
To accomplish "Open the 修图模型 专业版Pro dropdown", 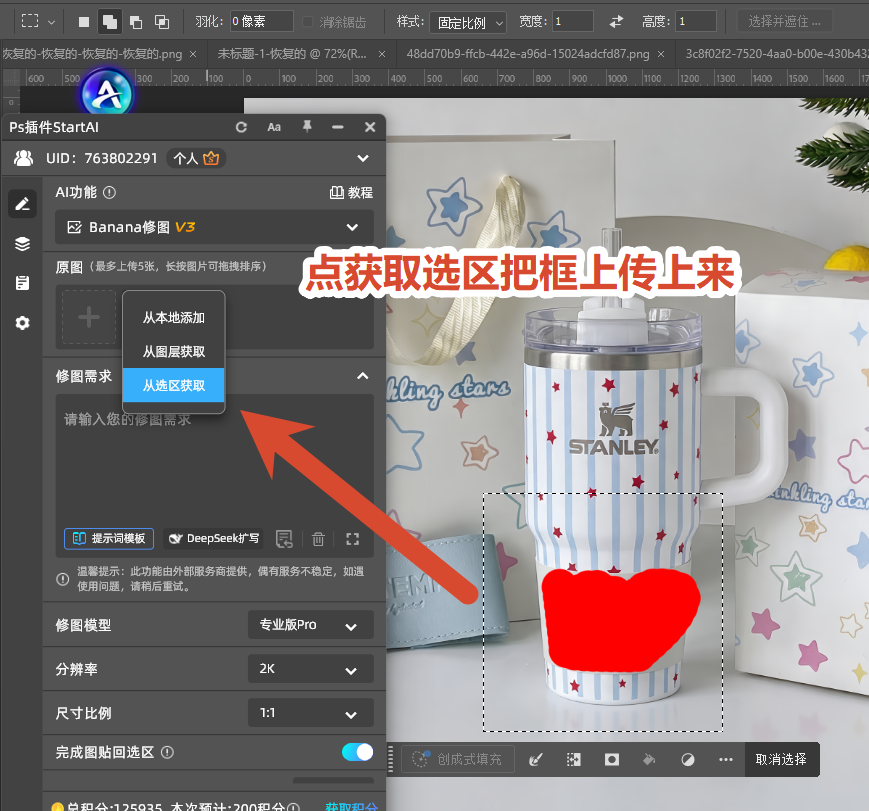I will click(x=310, y=625).
